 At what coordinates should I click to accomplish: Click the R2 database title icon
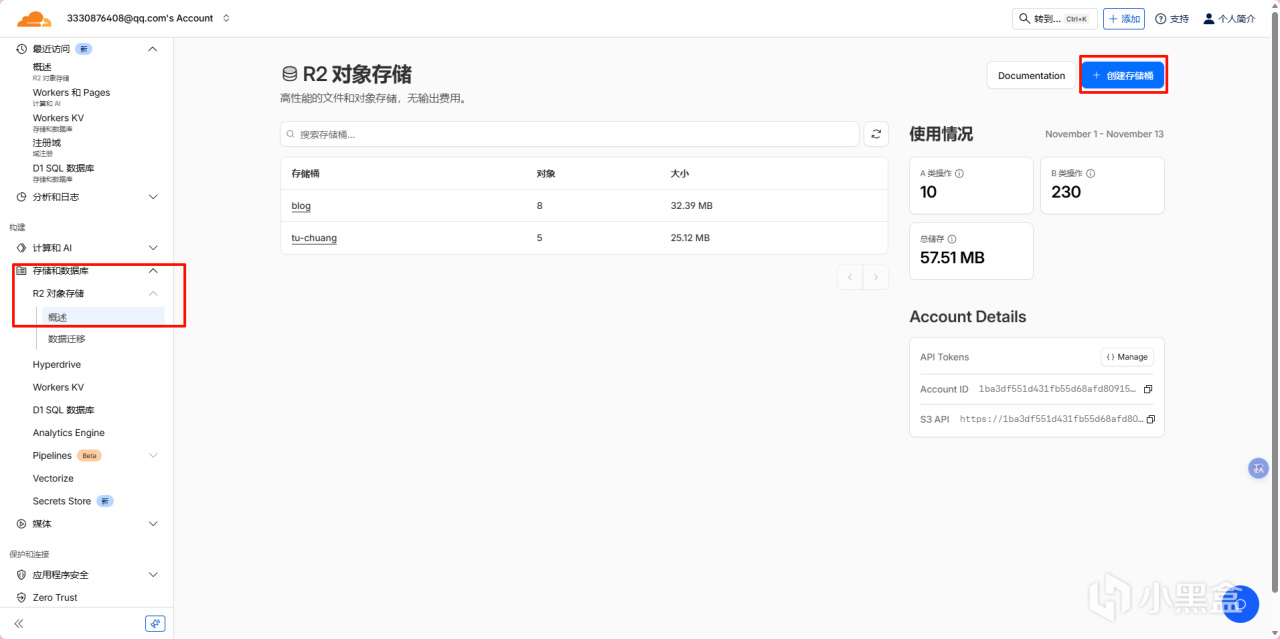290,74
